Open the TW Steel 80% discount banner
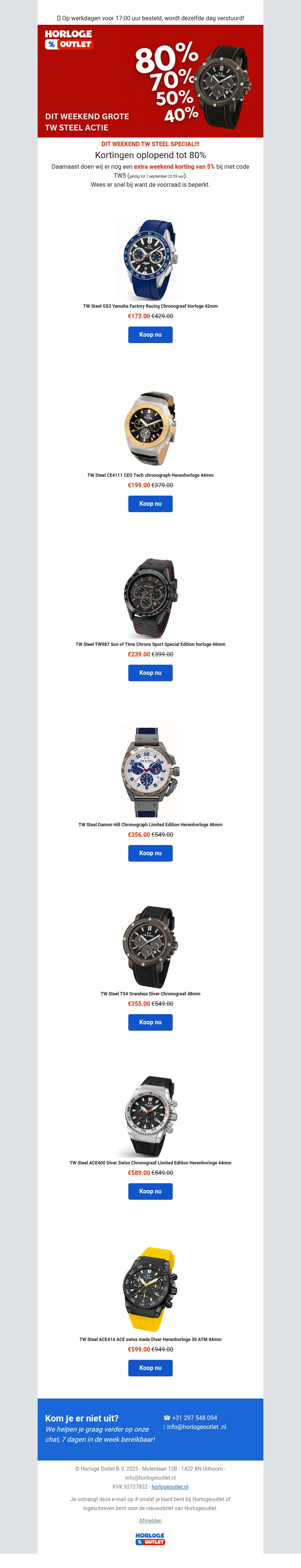Screen dimensions: 301x1568 pos(150,81)
